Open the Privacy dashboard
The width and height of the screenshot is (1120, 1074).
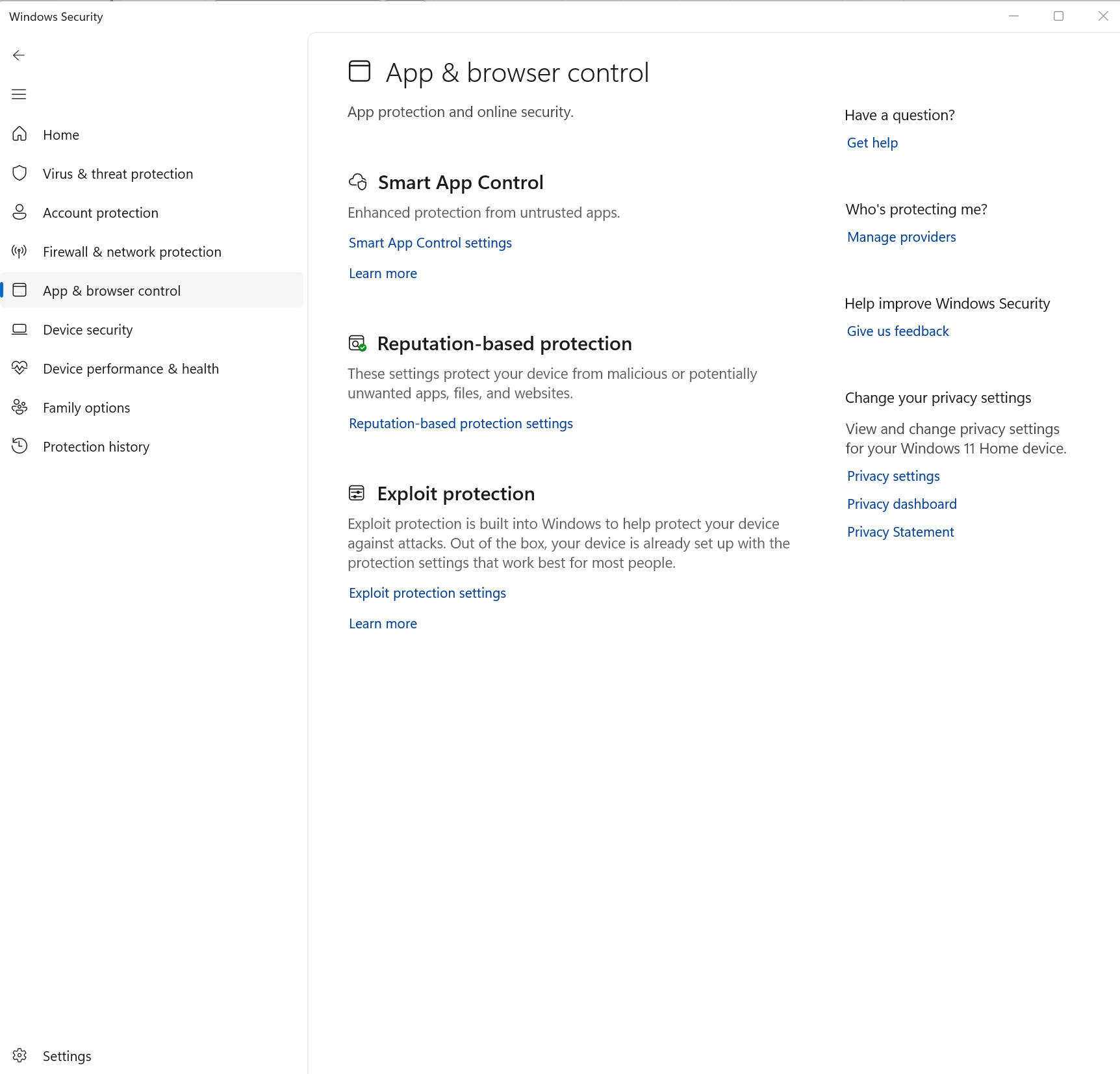[902, 504]
